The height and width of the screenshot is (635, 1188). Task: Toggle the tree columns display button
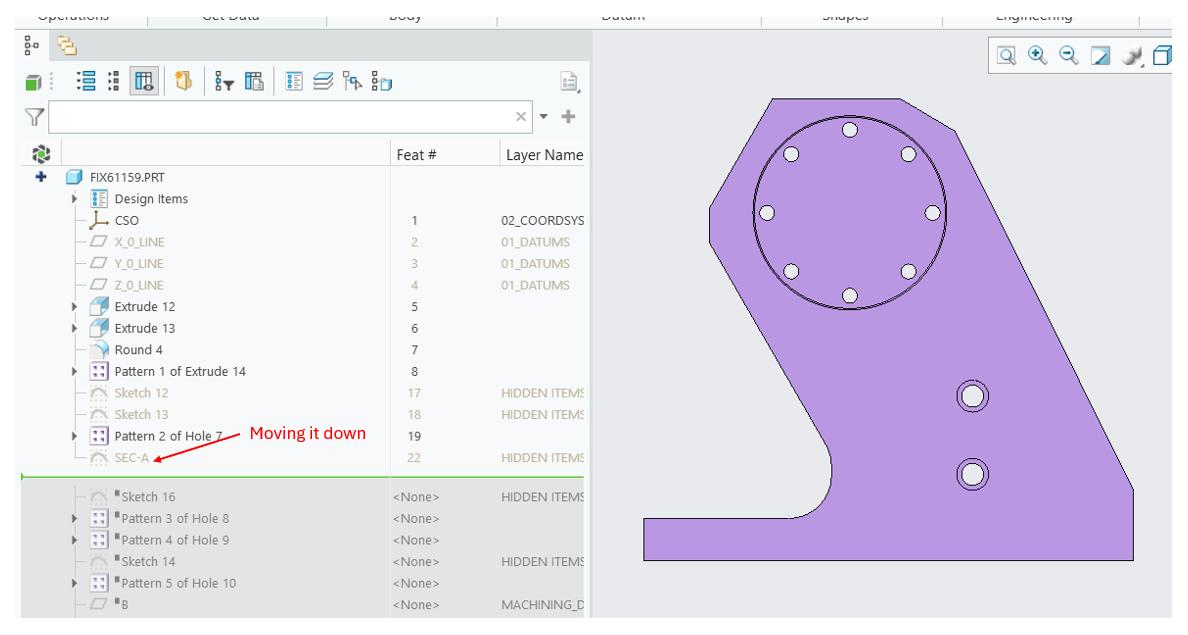coord(143,80)
